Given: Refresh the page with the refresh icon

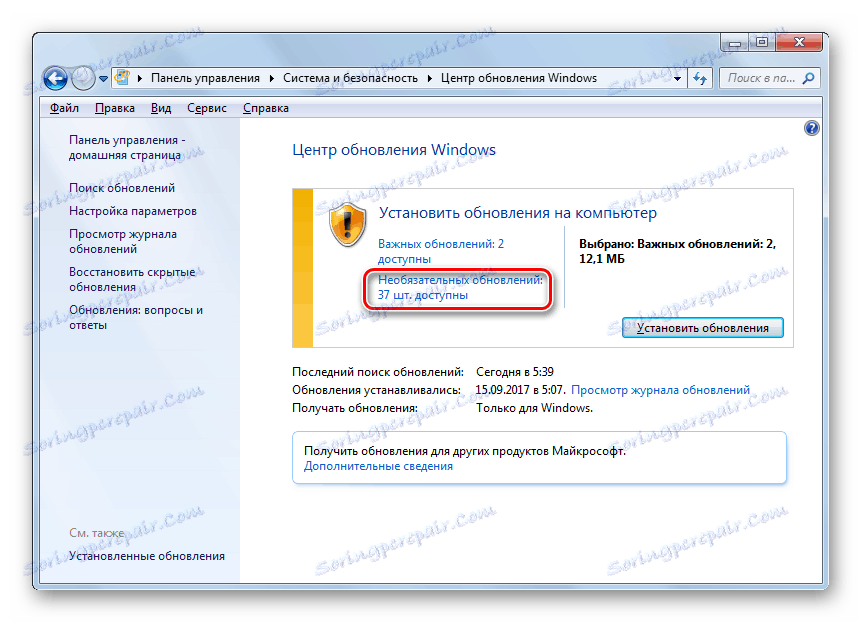Looking at the screenshot, I should pyautogui.click(x=700, y=79).
